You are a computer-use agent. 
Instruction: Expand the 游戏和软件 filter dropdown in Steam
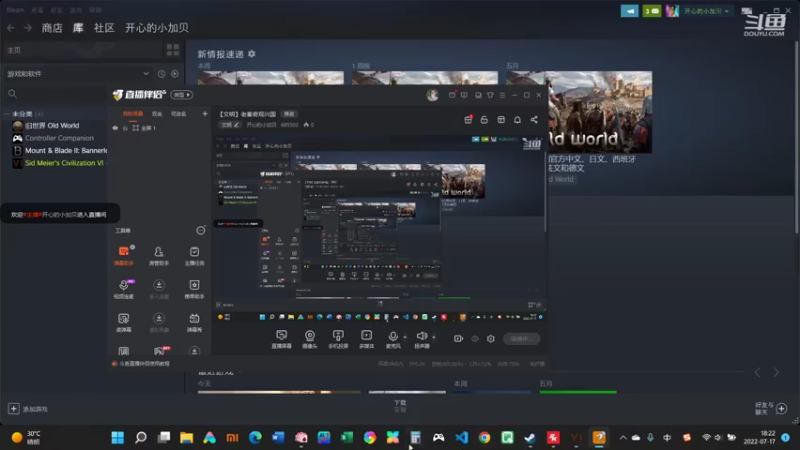(146, 74)
